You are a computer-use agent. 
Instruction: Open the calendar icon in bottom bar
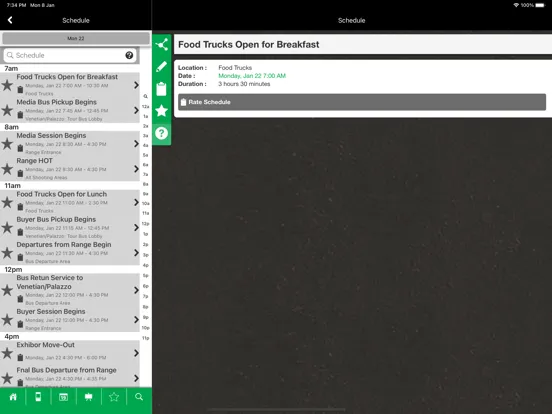tap(63, 397)
